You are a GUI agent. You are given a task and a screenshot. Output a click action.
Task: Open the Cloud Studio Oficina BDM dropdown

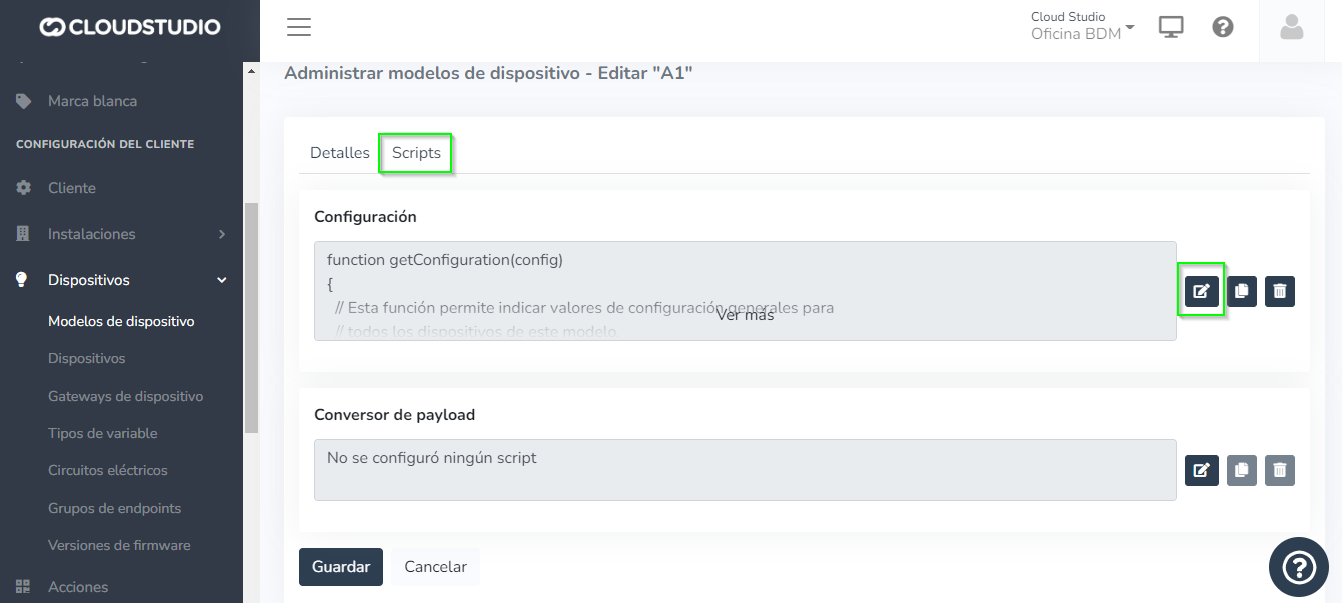[x=1082, y=26]
